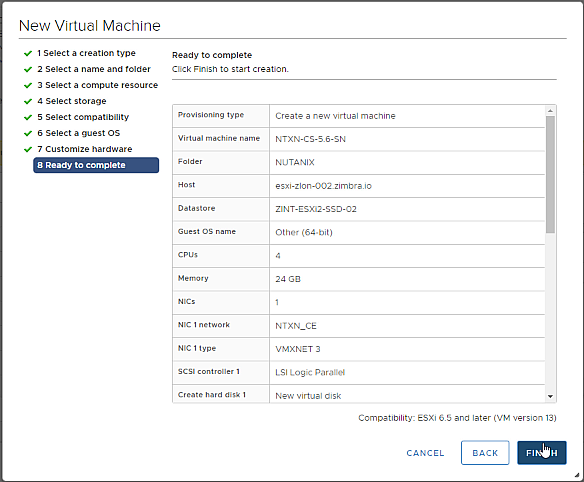The image size is (584, 482).
Task: Jump to step 3 Select a compute resource
Action: pyautogui.click(x=98, y=85)
